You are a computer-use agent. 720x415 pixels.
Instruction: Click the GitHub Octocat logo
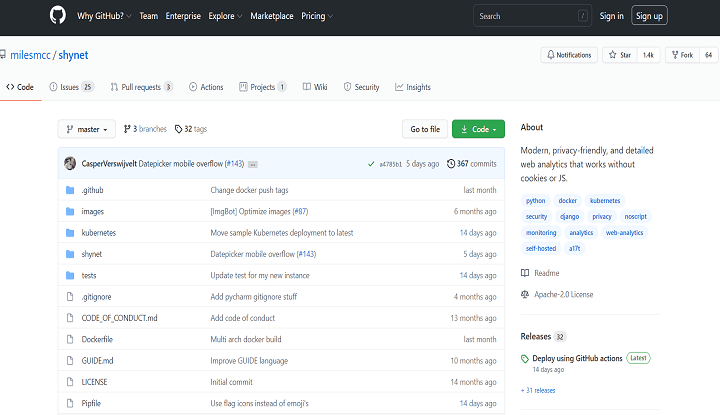pos(58,16)
